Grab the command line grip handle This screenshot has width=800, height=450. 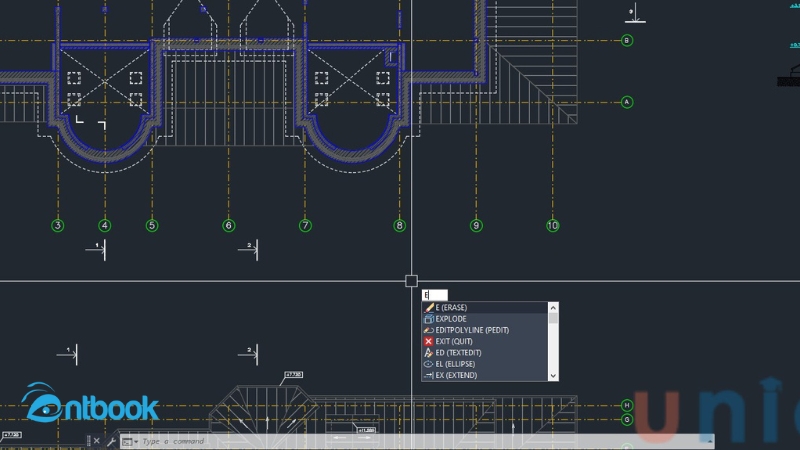pyautogui.click(x=88, y=441)
